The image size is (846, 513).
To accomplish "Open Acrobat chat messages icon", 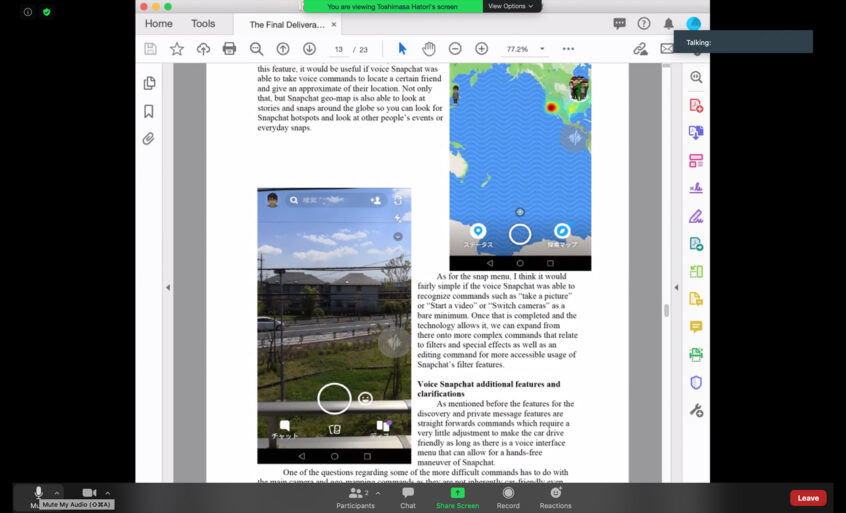I will pos(619,23).
